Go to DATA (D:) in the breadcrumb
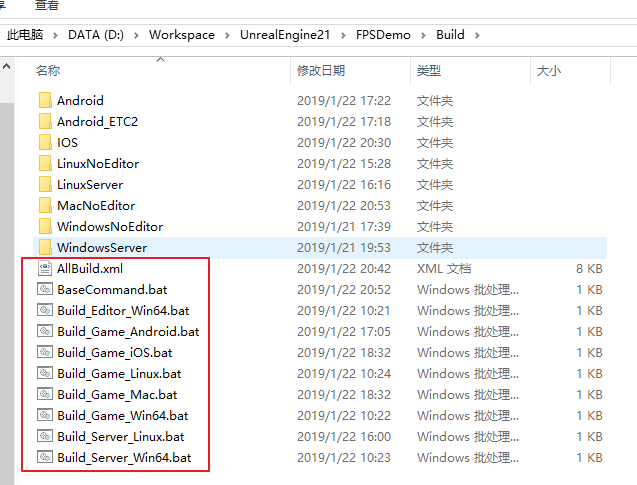 tap(96, 35)
